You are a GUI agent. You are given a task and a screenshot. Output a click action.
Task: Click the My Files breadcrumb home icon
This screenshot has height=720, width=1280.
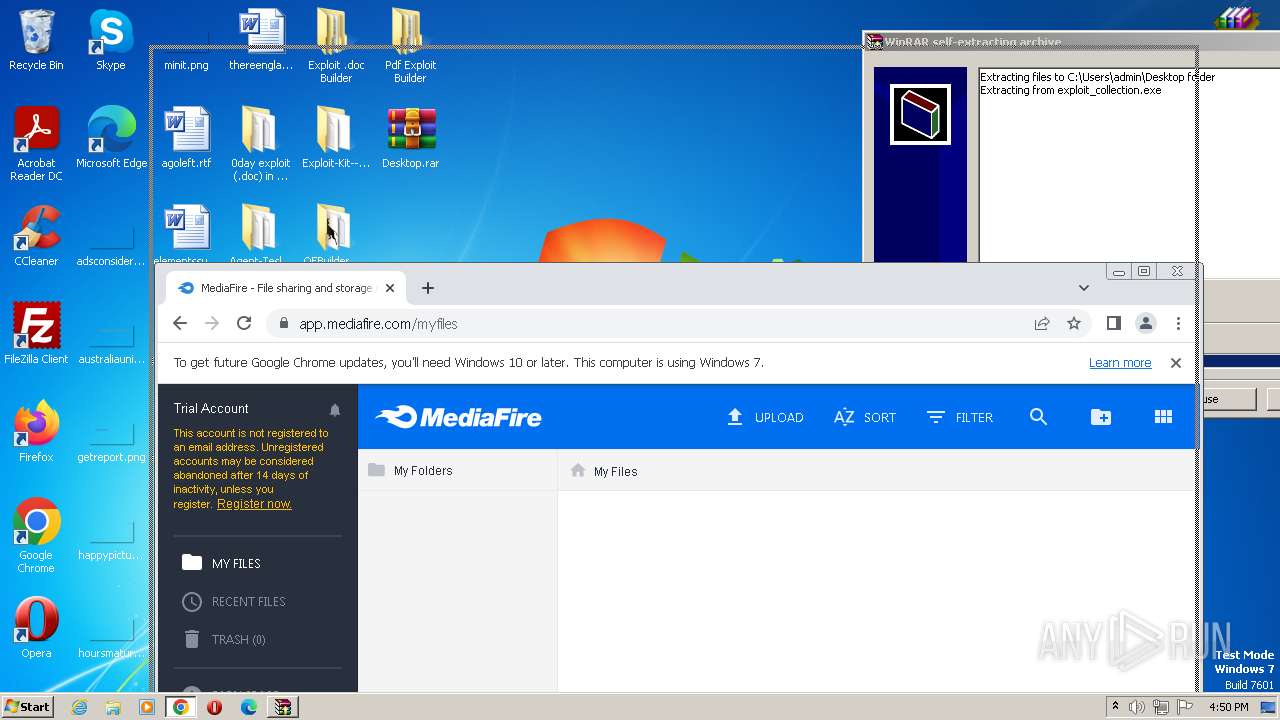point(578,470)
